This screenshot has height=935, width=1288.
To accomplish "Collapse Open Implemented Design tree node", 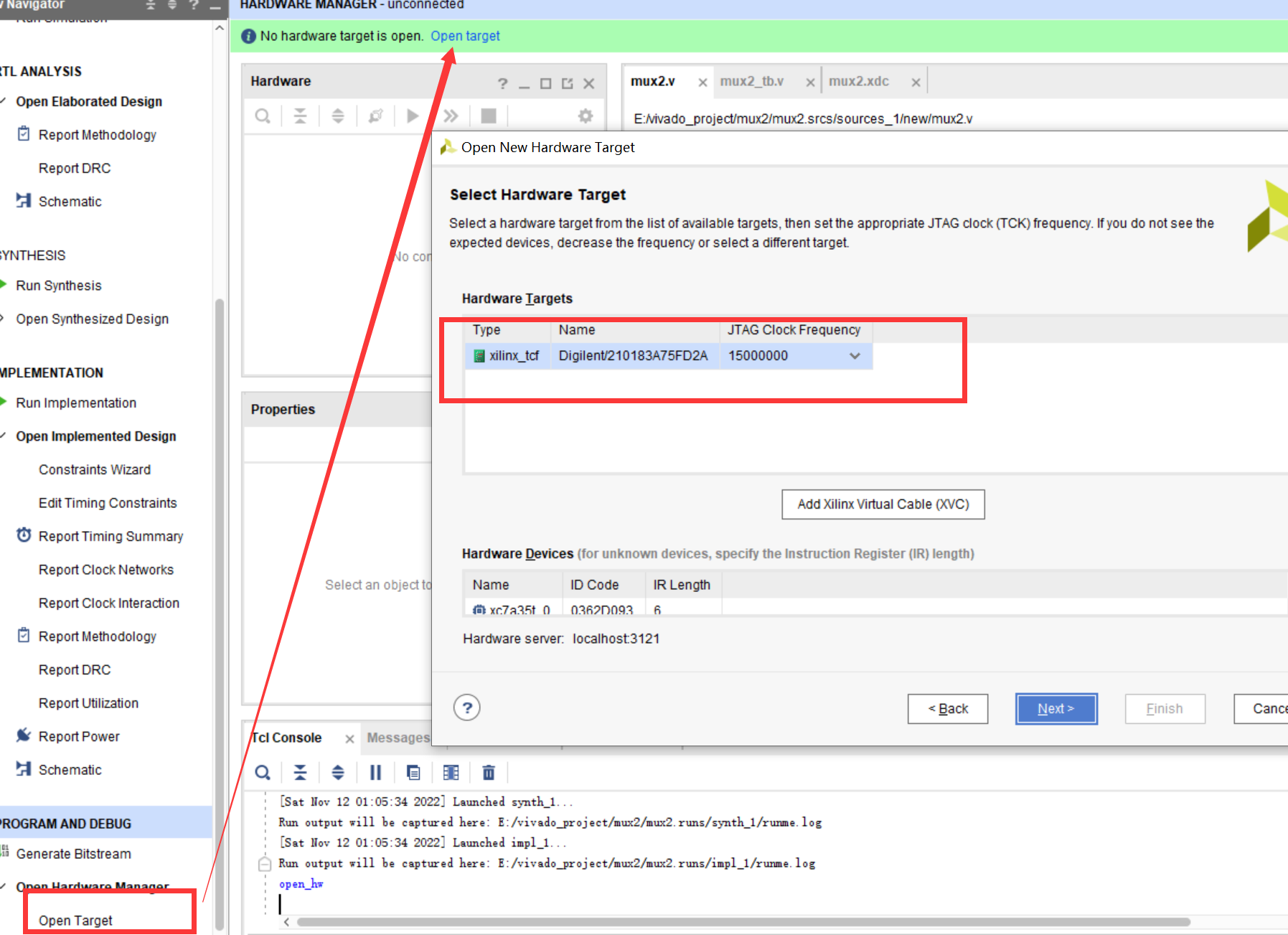I will click(x=4, y=436).
